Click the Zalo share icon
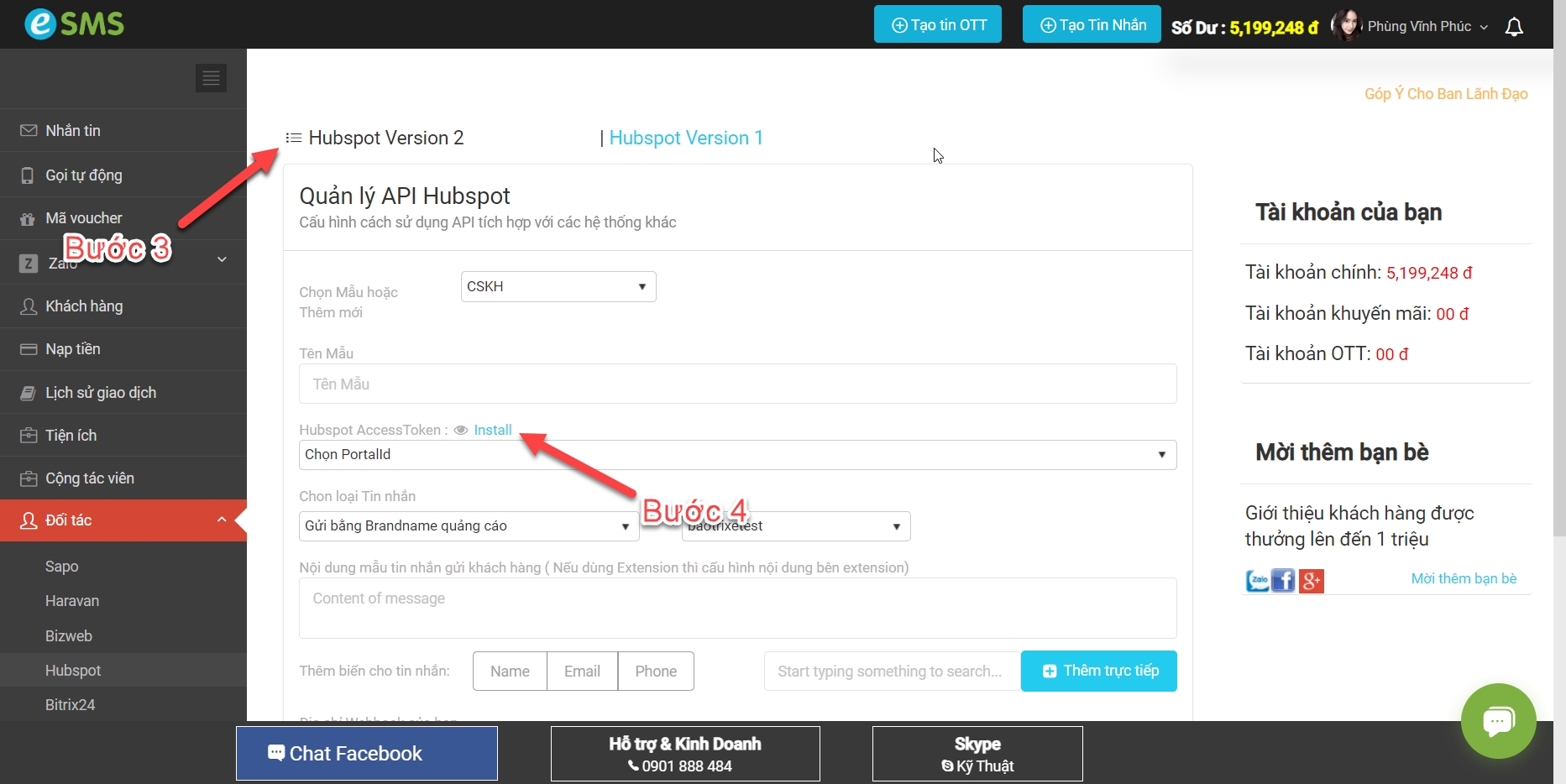1566x784 pixels. (x=1257, y=580)
